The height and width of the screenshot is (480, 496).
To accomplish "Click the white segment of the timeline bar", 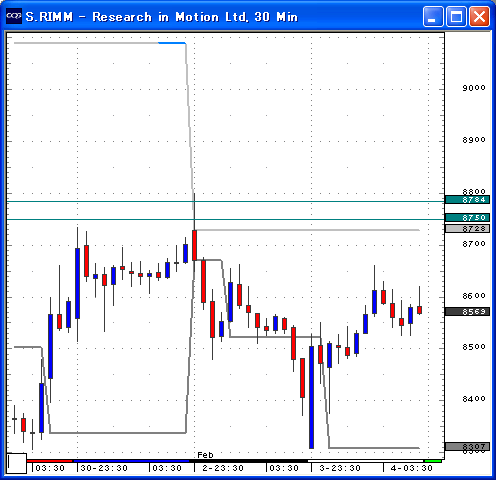I will click(365, 461).
